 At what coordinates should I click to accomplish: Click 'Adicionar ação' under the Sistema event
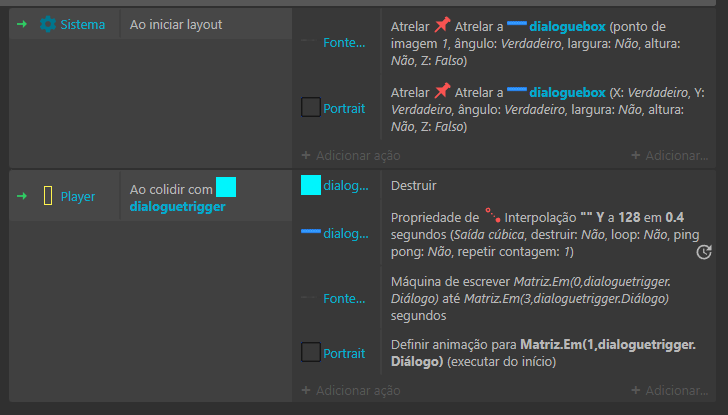tap(350, 155)
